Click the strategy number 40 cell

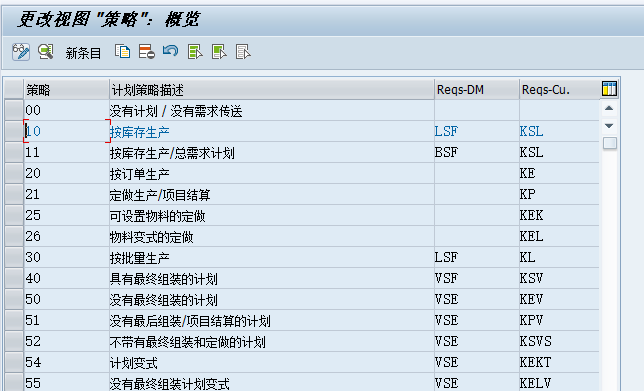coord(67,278)
